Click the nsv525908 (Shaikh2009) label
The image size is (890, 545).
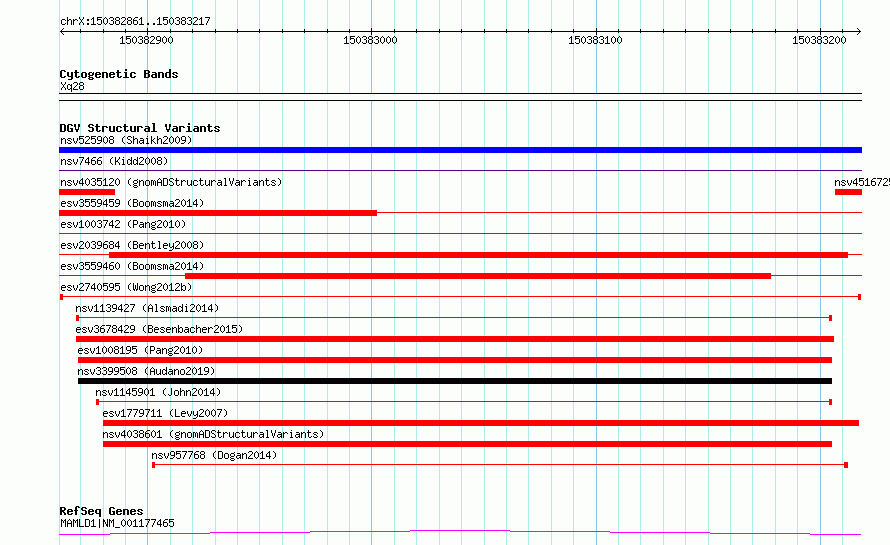[x=126, y=140]
